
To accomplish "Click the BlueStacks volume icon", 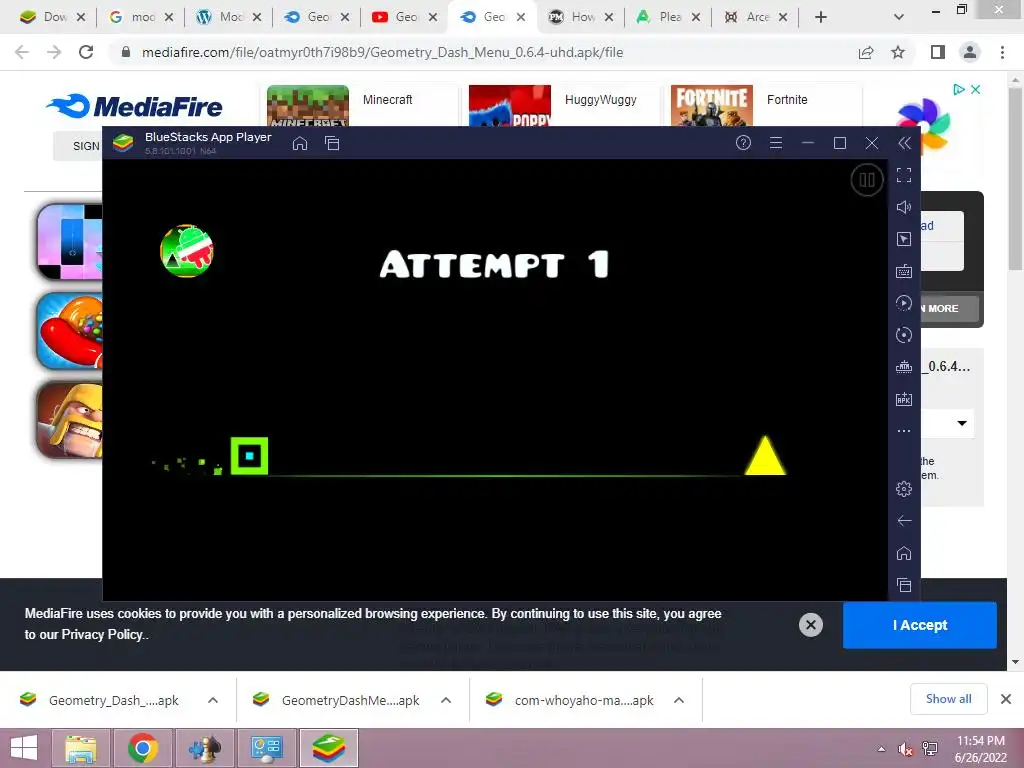I will tap(904, 207).
